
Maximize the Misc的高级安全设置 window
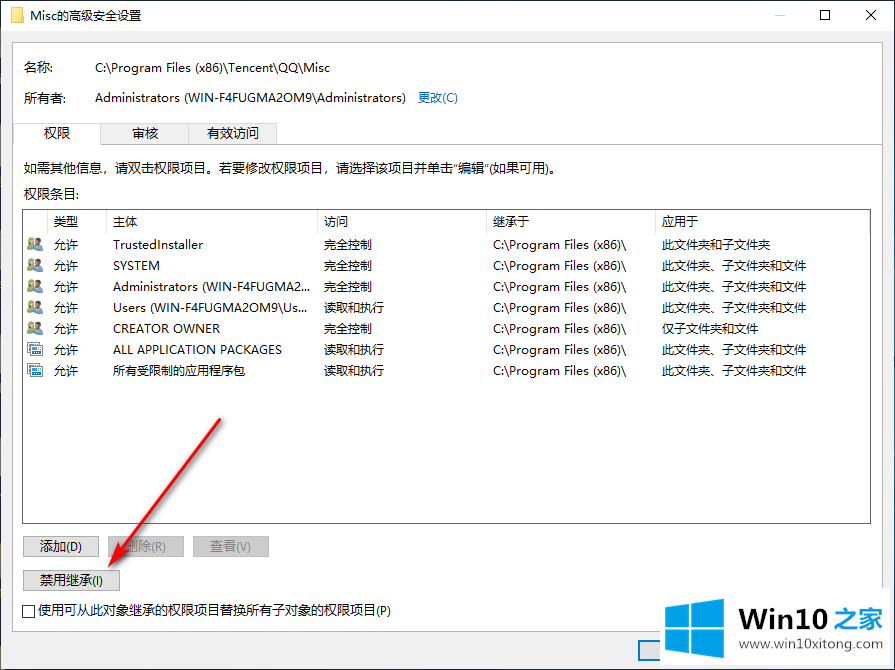tap(825, 15)
